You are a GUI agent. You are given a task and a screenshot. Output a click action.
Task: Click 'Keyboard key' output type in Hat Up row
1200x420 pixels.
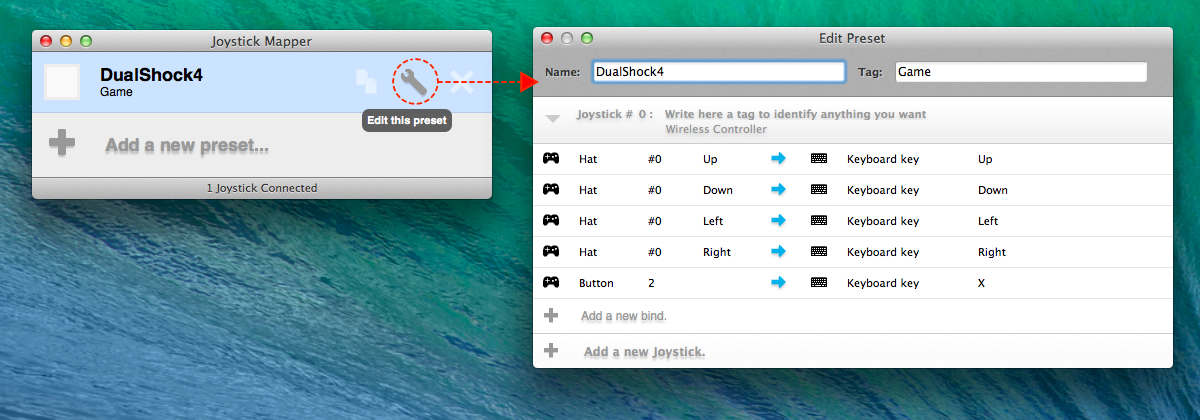(883, 159)
